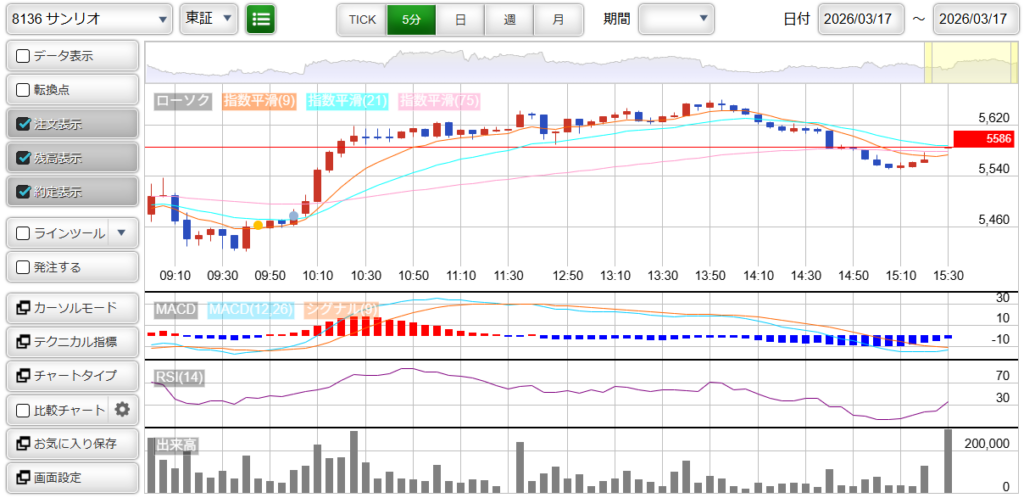This screenshot has width=1024, height=498.
Task: Open チャートタイプ selection panel
Action: (x=71, y=375)
